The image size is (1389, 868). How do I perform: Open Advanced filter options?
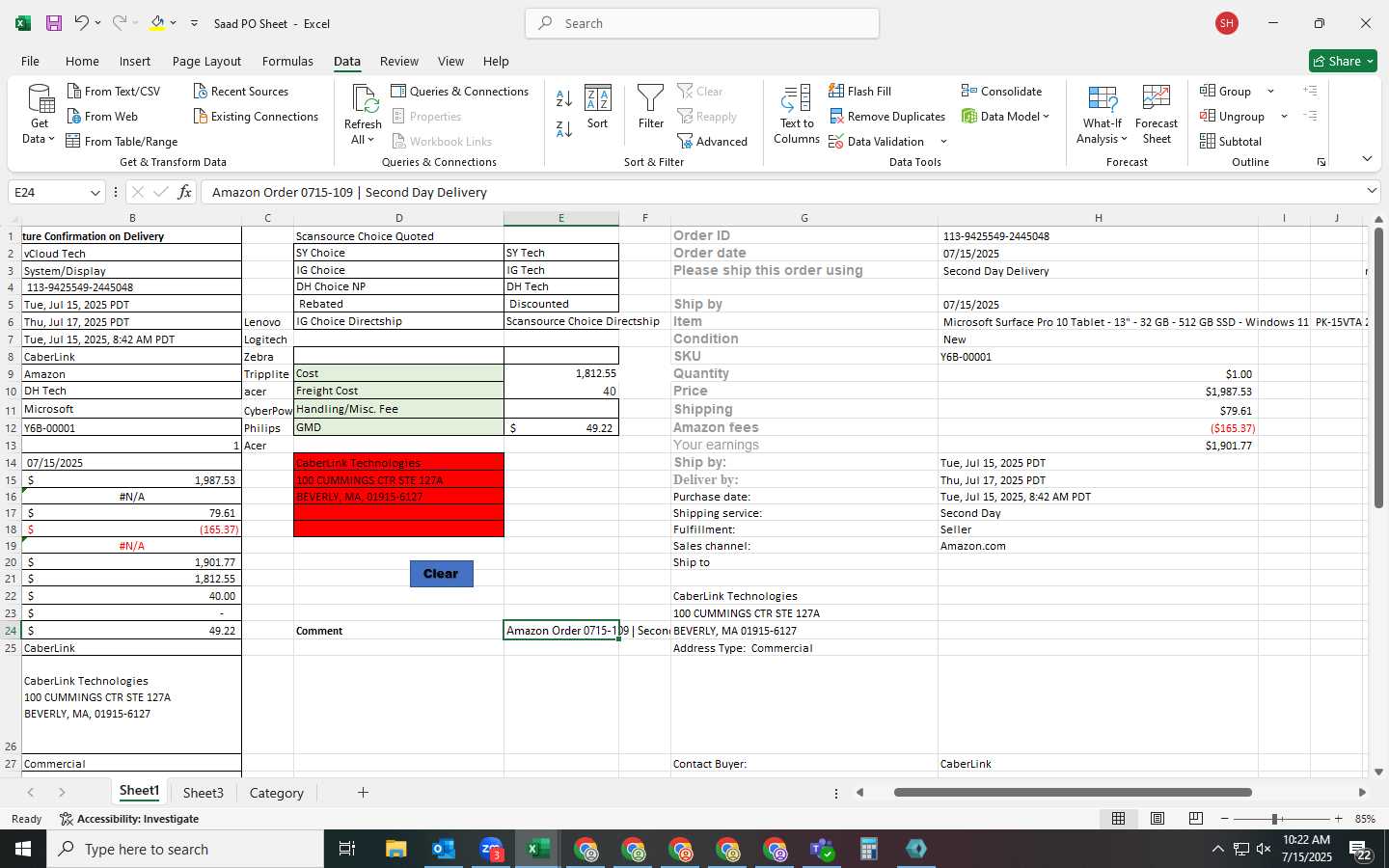(713, 141)
